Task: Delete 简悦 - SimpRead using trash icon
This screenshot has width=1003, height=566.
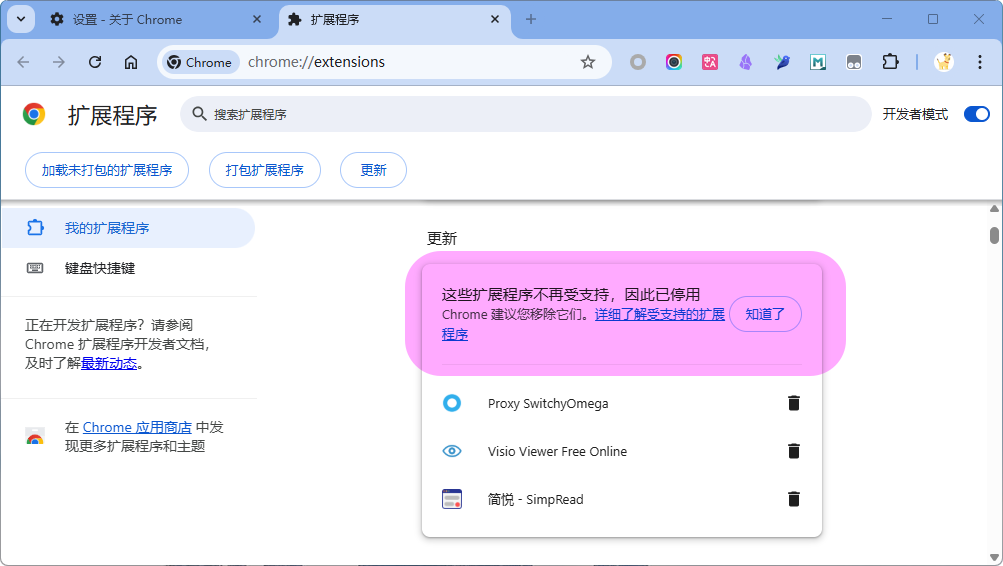Action: (x=794, y=499)
